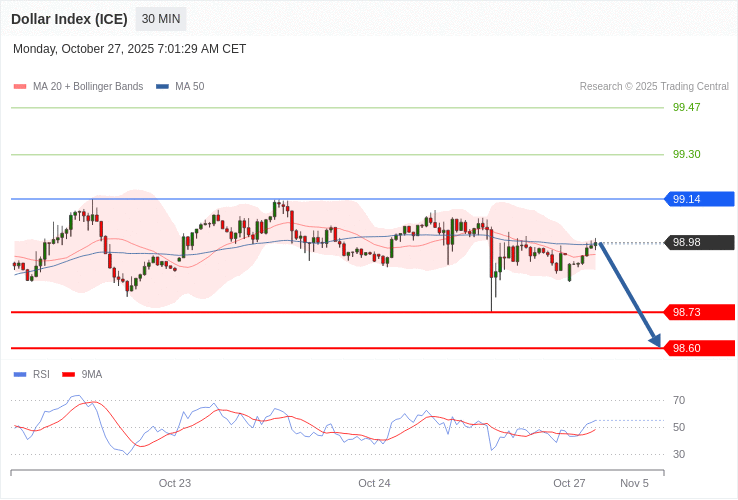Click the 99.47 green level label
Viewport: 738px width, 500px height.
[x=686, y=107]
